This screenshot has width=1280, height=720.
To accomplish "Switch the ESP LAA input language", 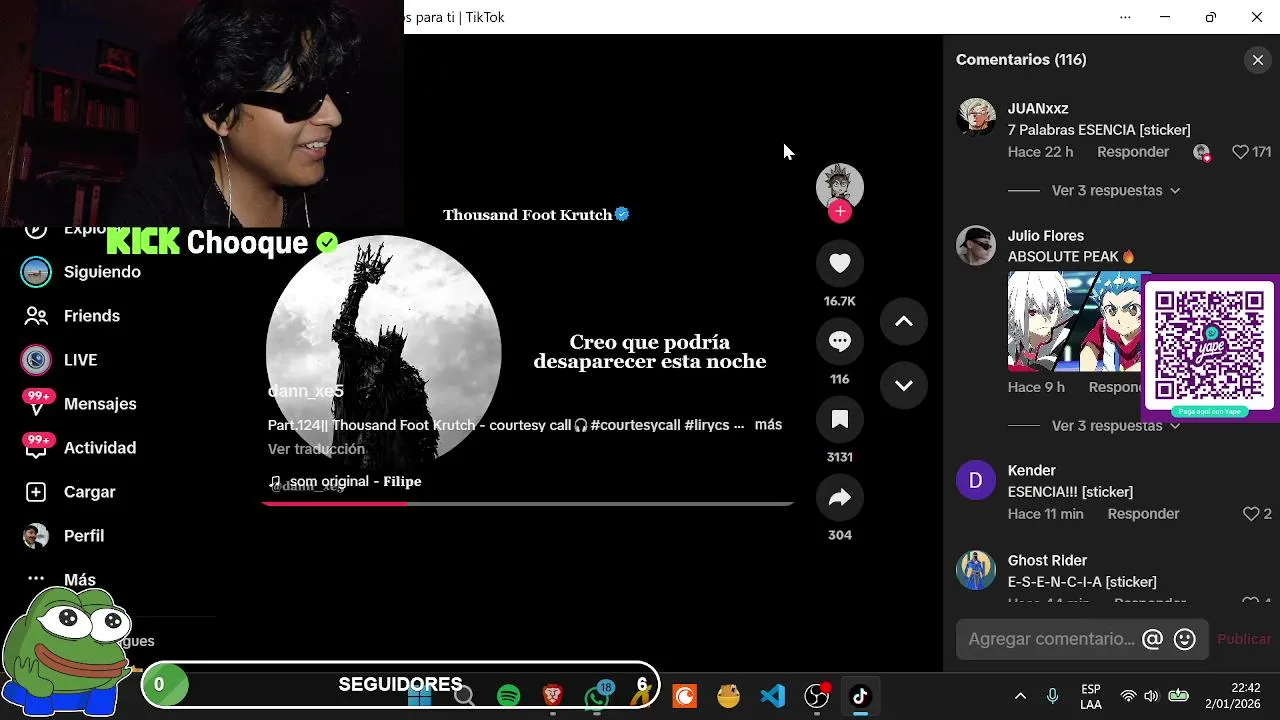I will pos(1091,696).
